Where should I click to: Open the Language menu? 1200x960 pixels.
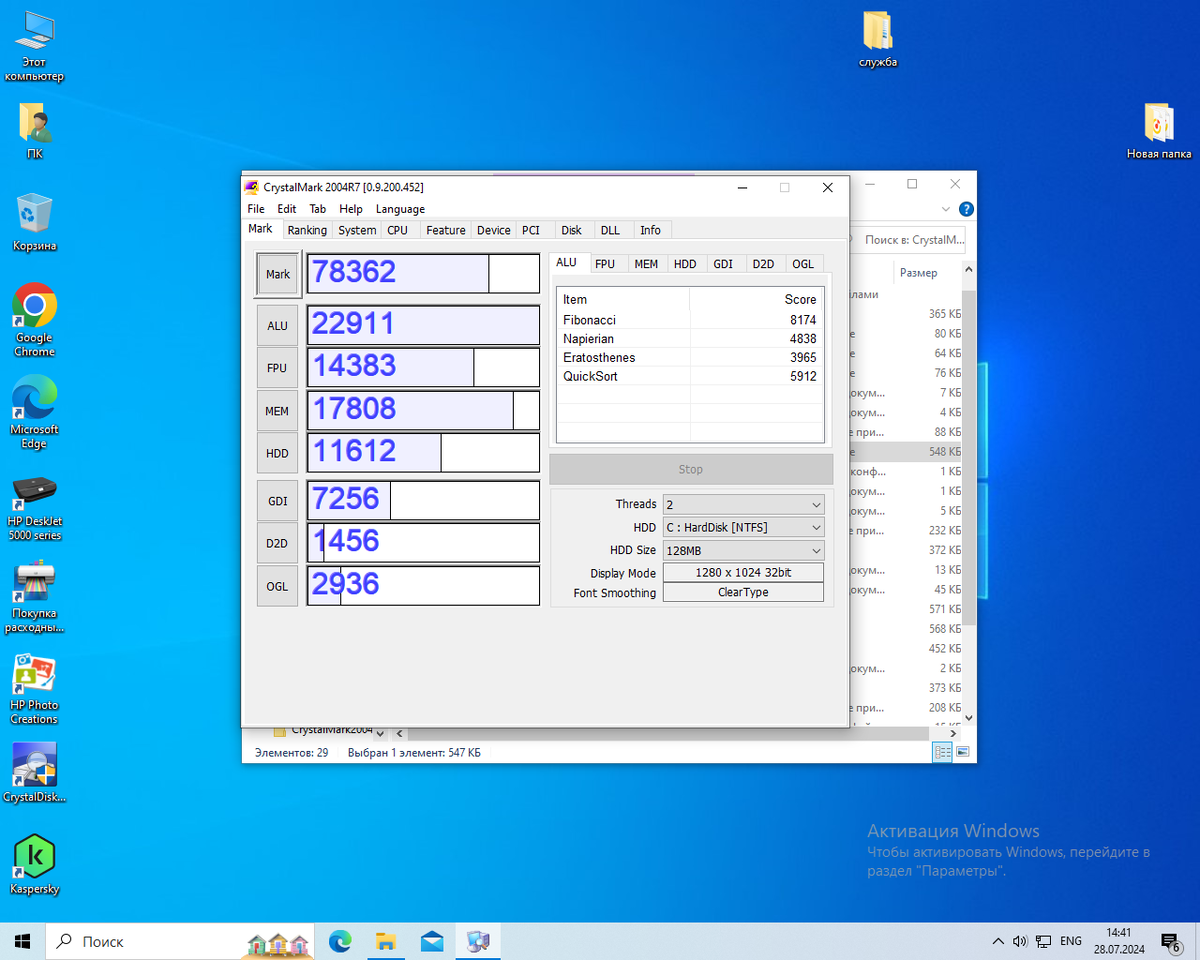[x=400, y=209]
